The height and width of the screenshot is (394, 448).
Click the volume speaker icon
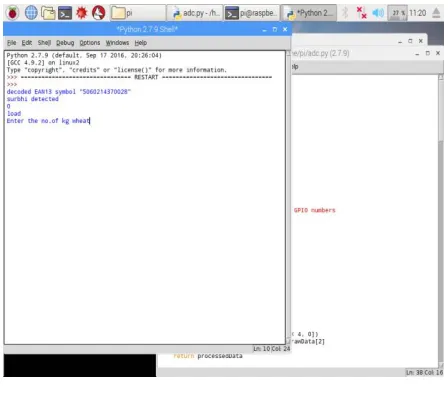tap(378, 13)
